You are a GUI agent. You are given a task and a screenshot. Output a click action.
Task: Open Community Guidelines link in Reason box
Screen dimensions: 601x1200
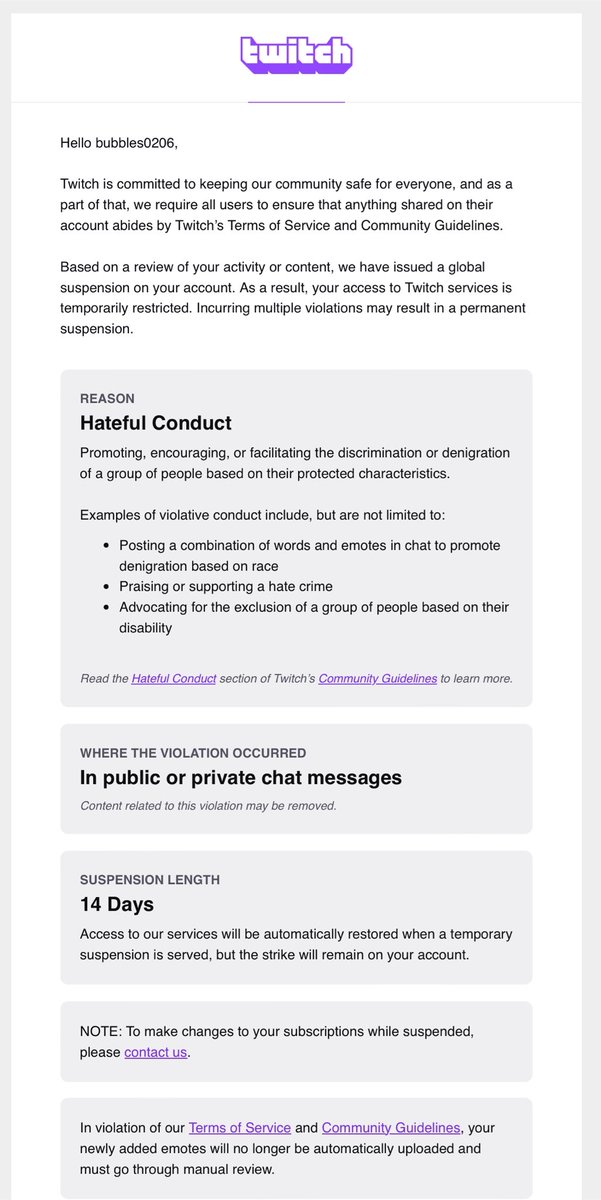(x=377, y=678)
